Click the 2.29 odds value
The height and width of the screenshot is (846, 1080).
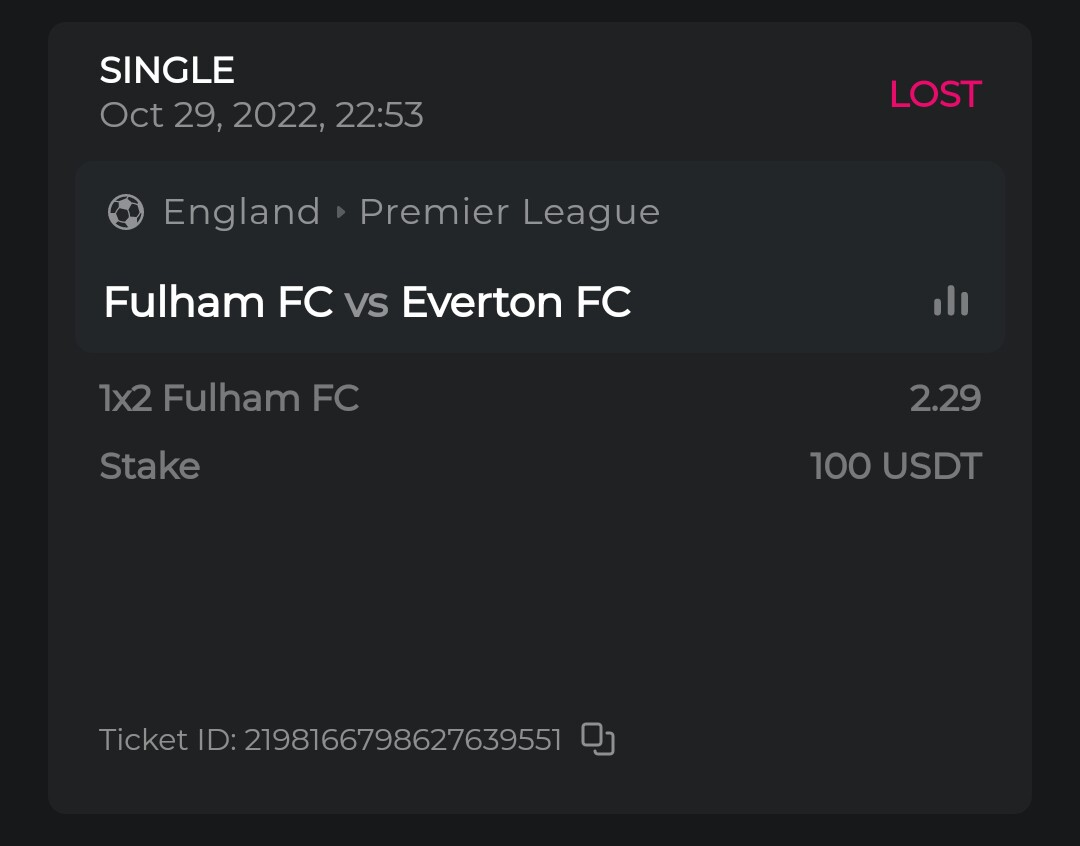coord(945,398)
